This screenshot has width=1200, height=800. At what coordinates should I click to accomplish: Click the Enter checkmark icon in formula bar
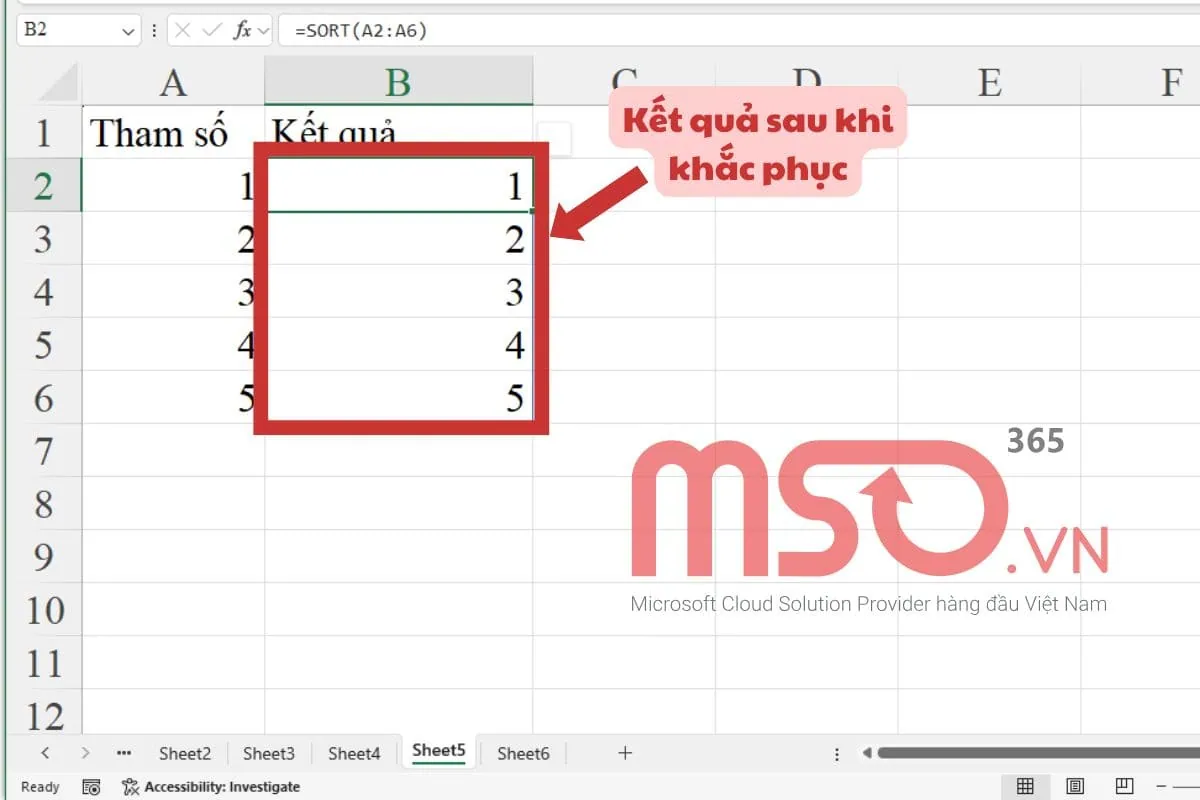pos(210,30)
